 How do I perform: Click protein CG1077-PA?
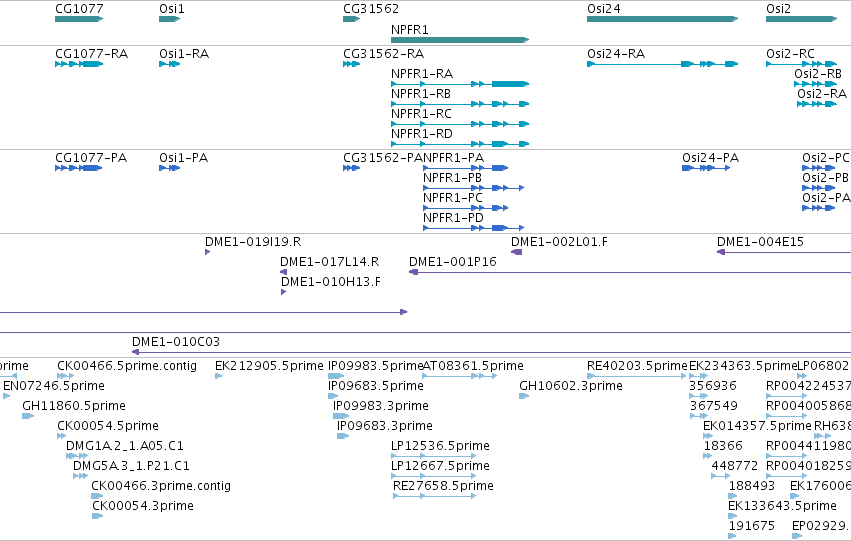coord(78,168)
